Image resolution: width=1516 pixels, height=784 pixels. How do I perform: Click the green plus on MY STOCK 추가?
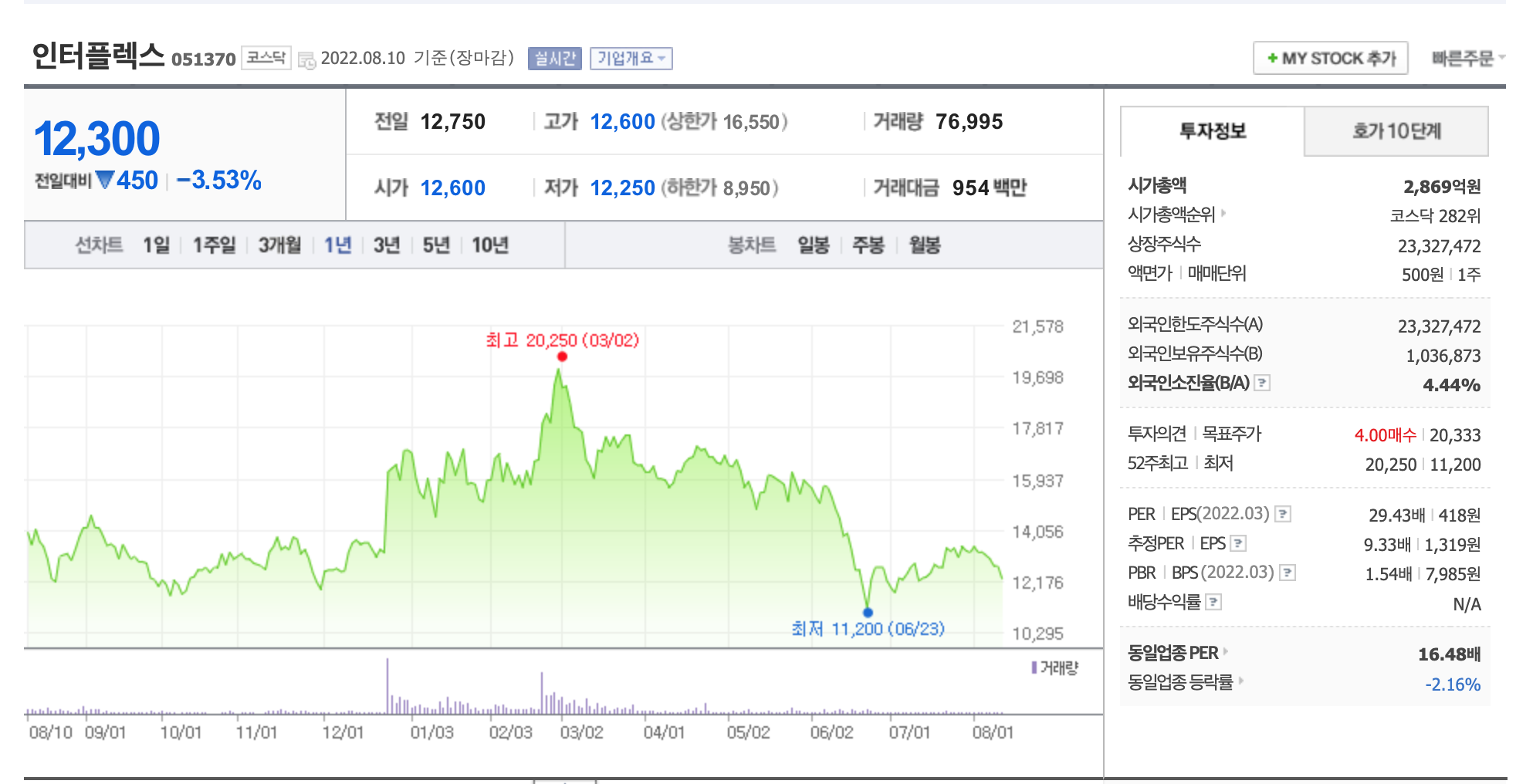[1272, 58]
